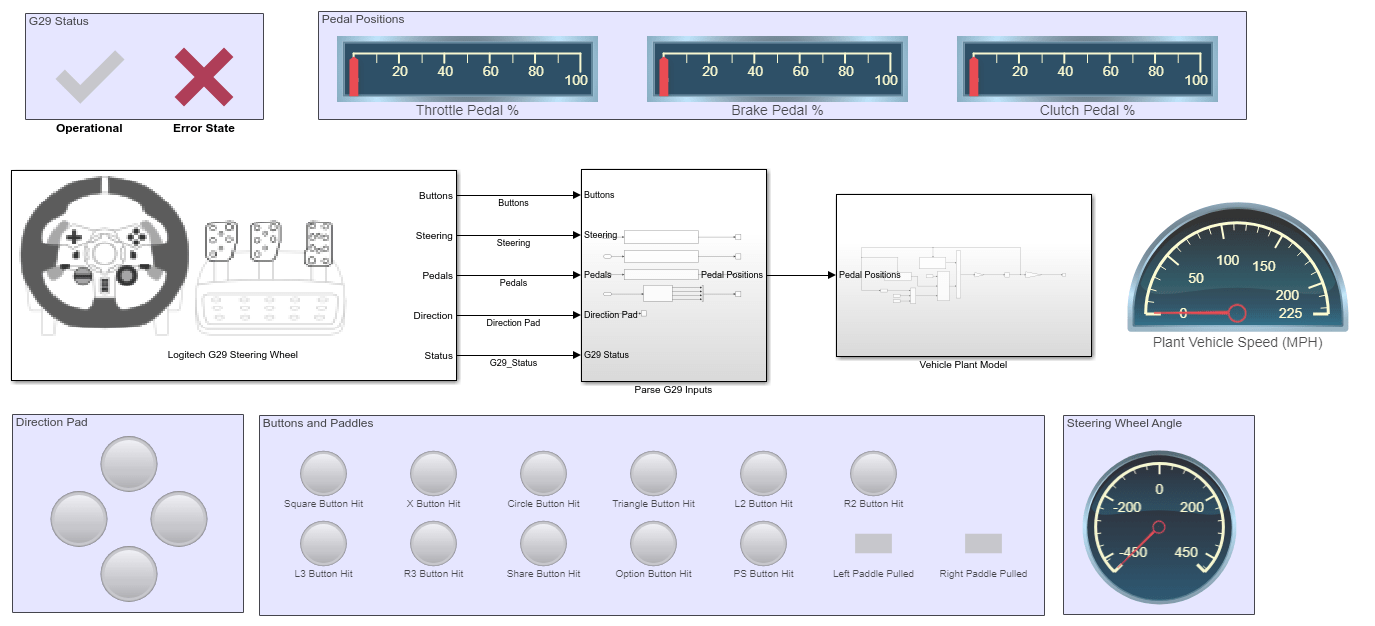Select the G29_Status signal line label
Image resolution: width=1375 pixels, height=626 pixels.
tap(513, 363)
